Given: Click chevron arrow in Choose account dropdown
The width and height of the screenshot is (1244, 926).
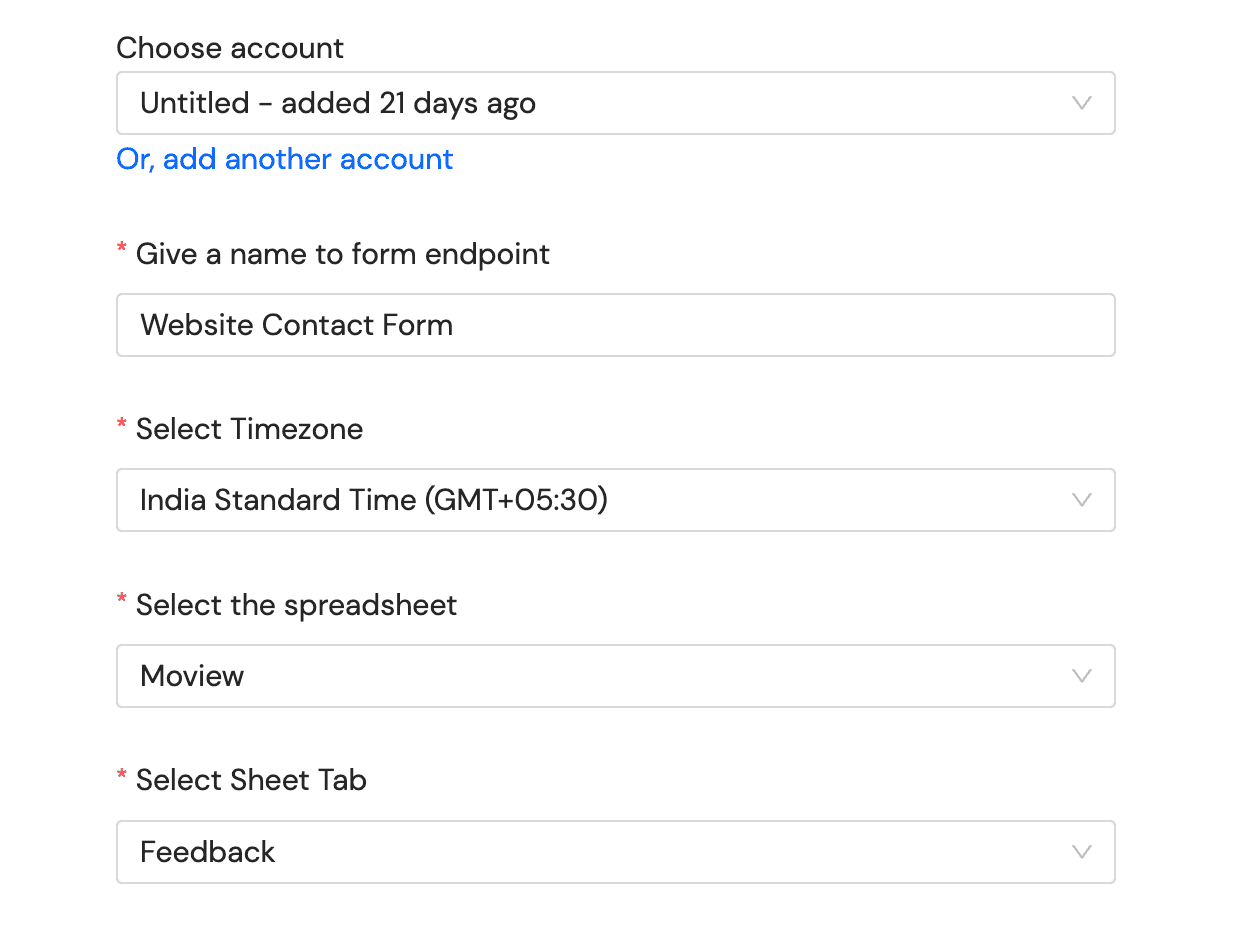Looking at the screenshot, I should click(x=1081, y=103).
